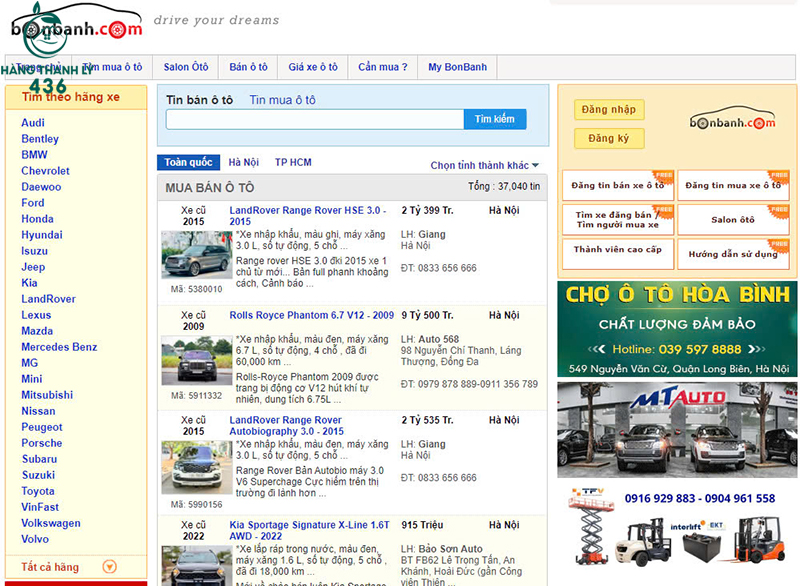
Task: Filter by Suzuki brand
Action: coord(38,475)
